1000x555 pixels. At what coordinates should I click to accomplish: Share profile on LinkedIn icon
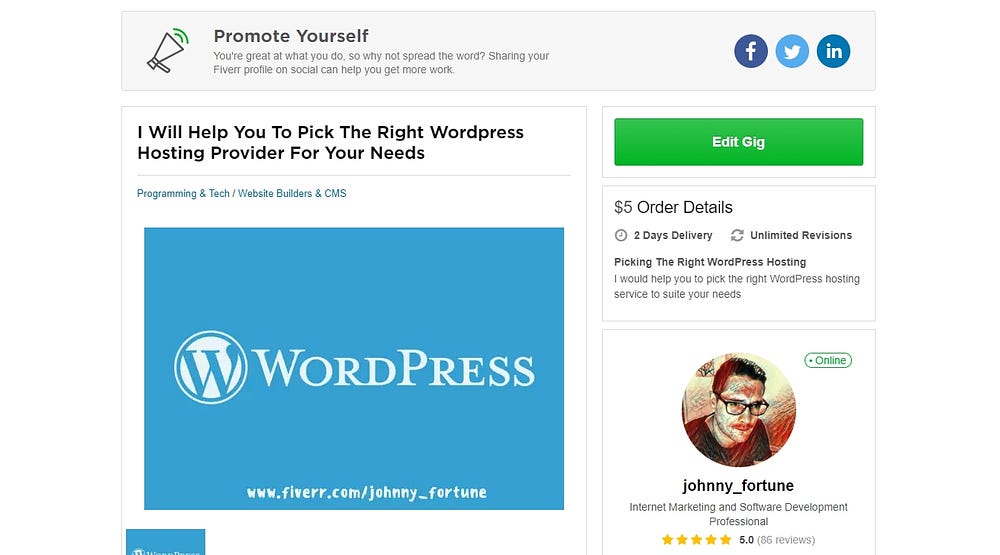coord(834,51)
